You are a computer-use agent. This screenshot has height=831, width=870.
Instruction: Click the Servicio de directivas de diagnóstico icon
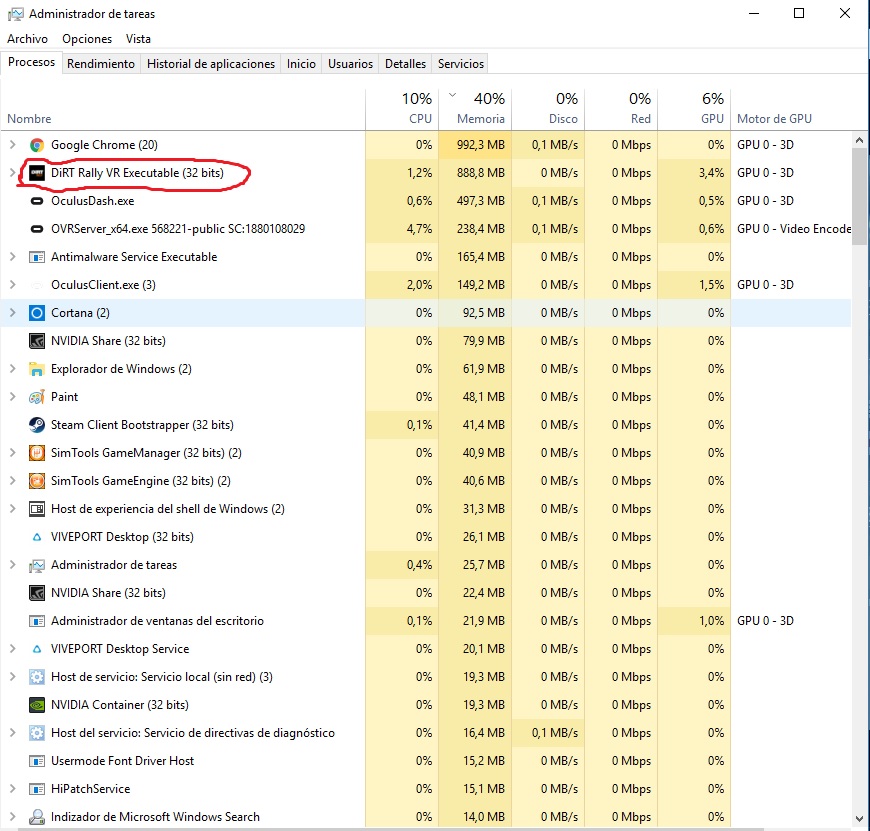(x=37, y=733)
